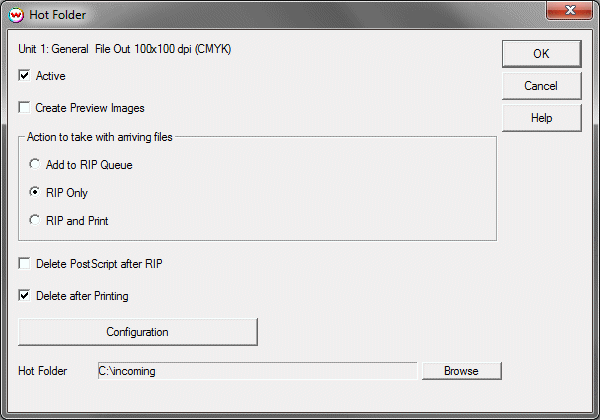Cancel the Hot Folder dialog

point(540,86)
